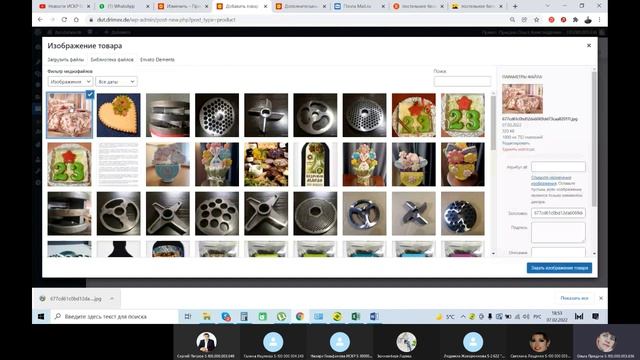640x360 pixels.
Task: Click the media library Поиск search field
Action: 462,81
